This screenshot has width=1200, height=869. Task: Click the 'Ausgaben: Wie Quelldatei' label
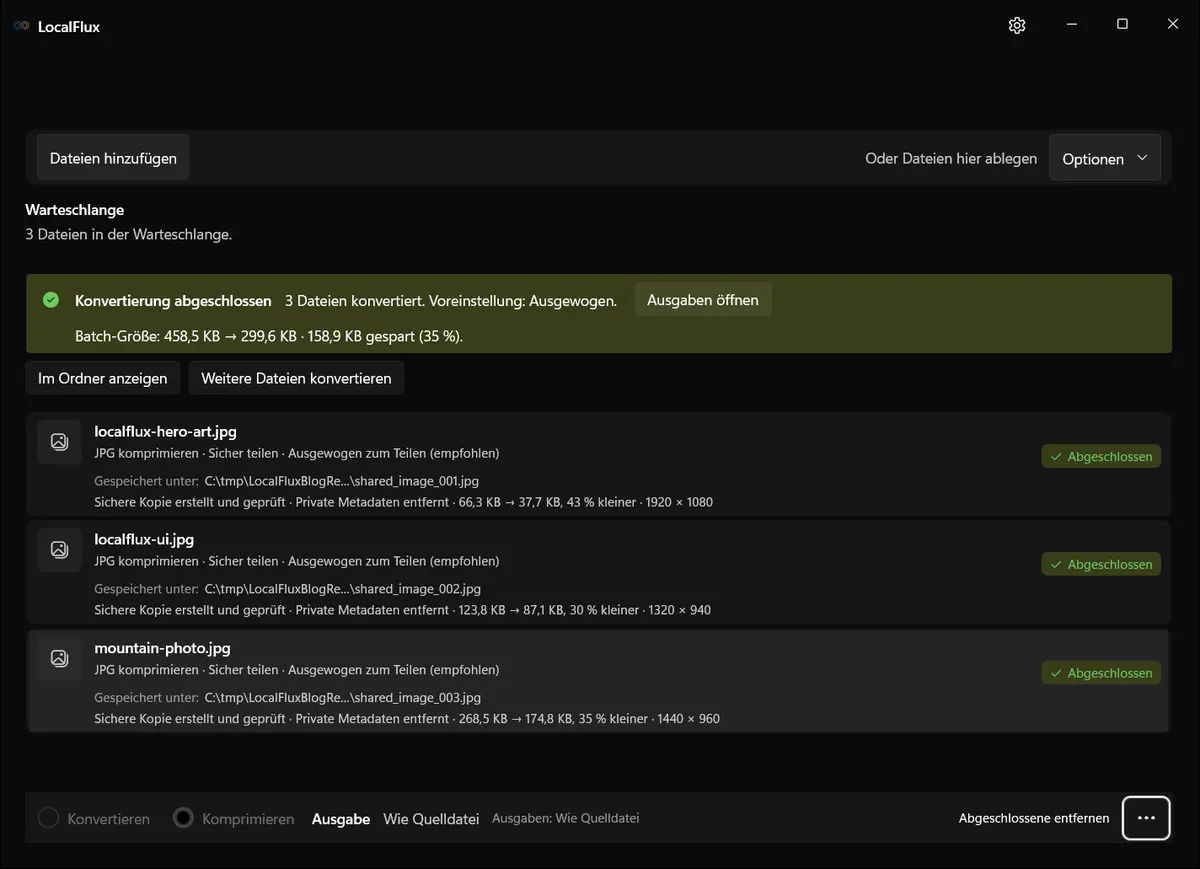(x=566, y=818)
